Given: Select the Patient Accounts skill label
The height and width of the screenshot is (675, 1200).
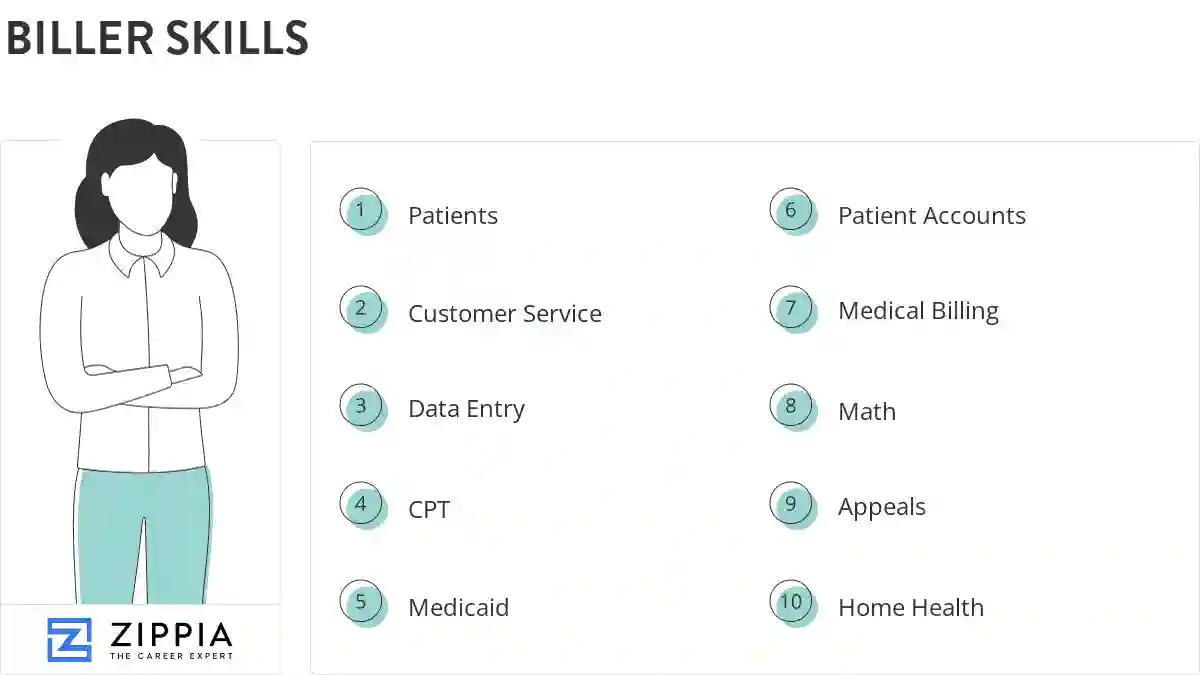Looking at the screenshot, I should coord(932,216).
